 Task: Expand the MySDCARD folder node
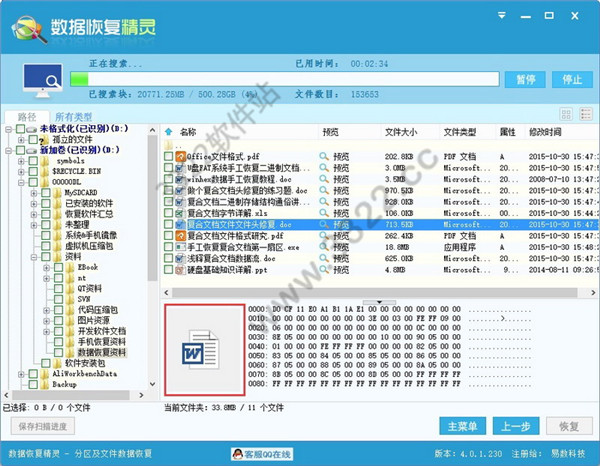34,193
